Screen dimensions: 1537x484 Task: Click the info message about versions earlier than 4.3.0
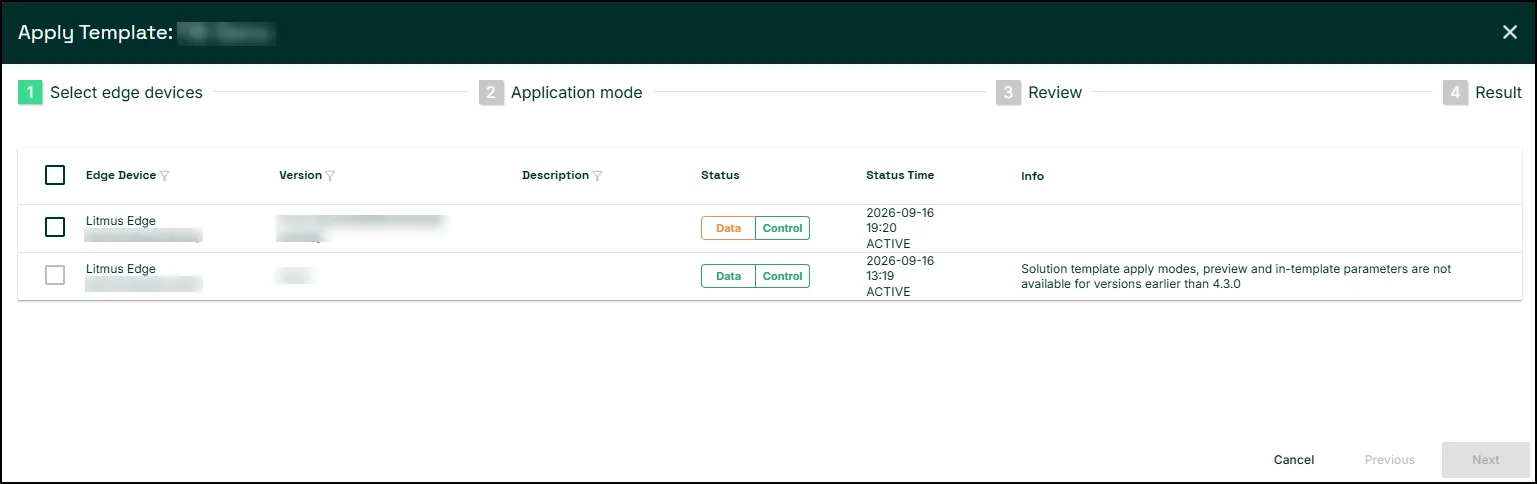pos(1236,276)
